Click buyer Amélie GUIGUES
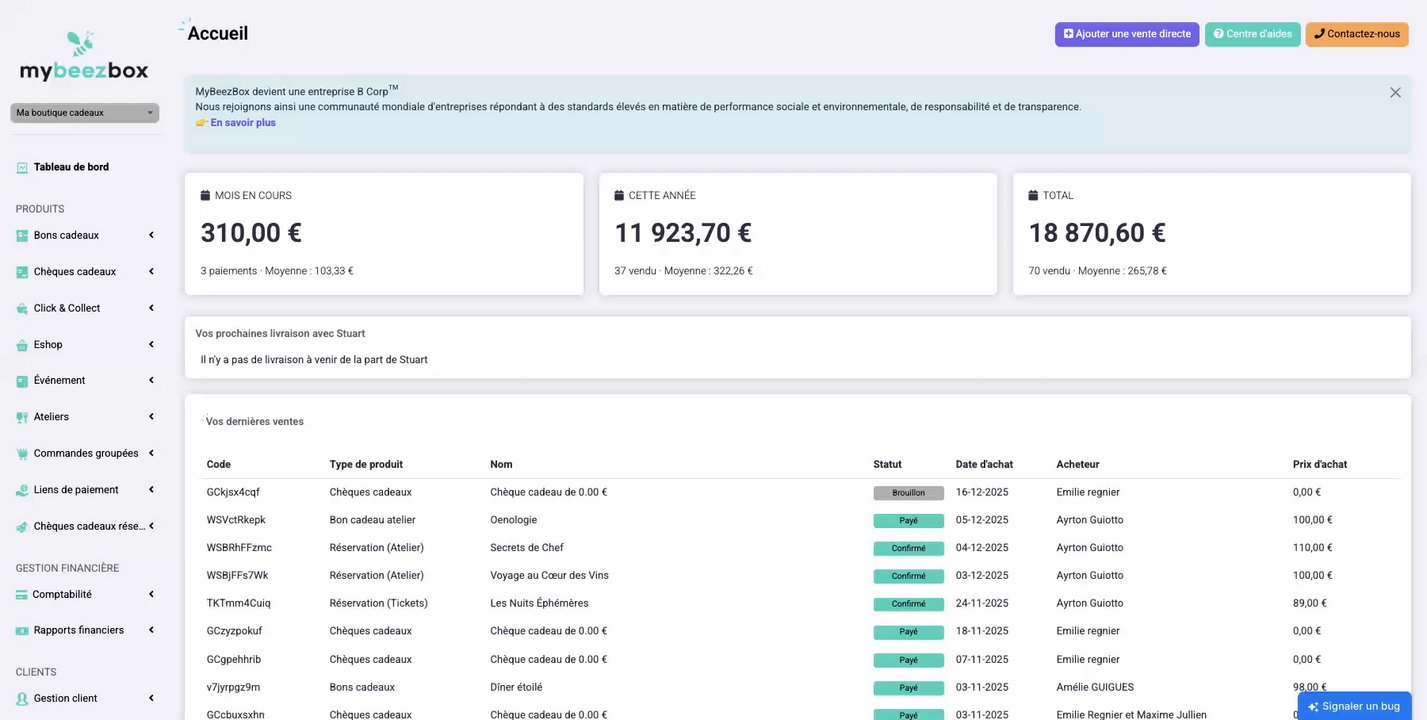Screen dimensions: 1427x720 [x=1095, y=687]
